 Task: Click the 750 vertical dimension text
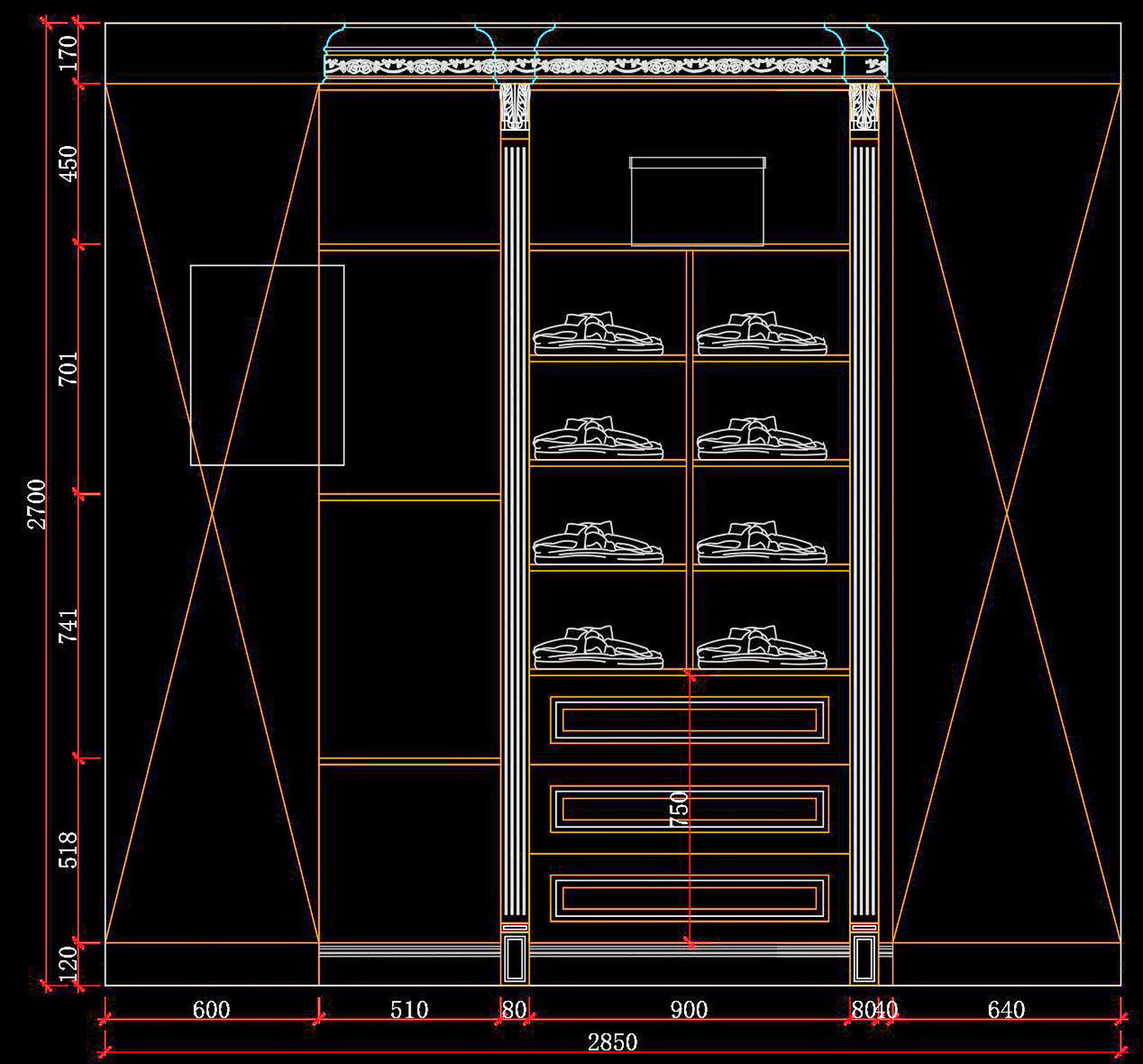pos(678,808)
